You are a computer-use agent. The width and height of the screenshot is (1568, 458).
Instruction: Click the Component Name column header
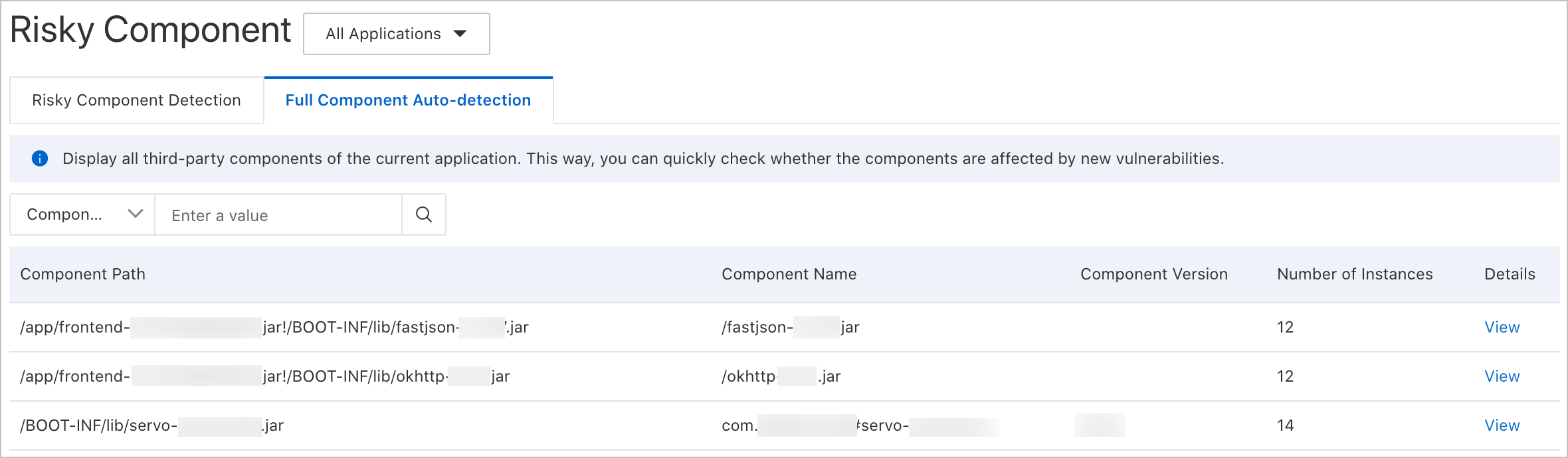pyautogui.click(x=789, y=274)
